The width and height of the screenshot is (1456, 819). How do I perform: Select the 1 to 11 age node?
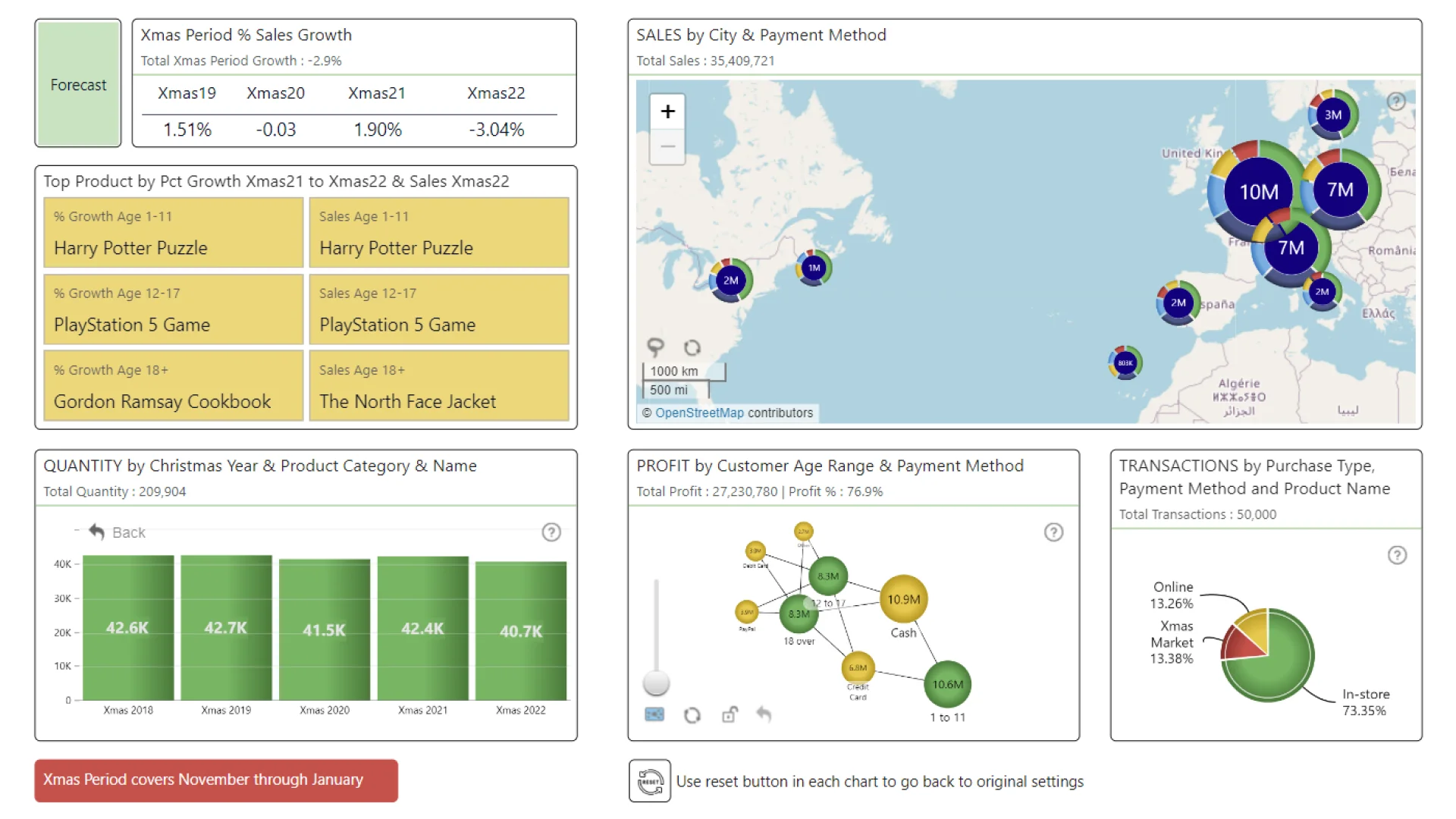coord(948,684)
